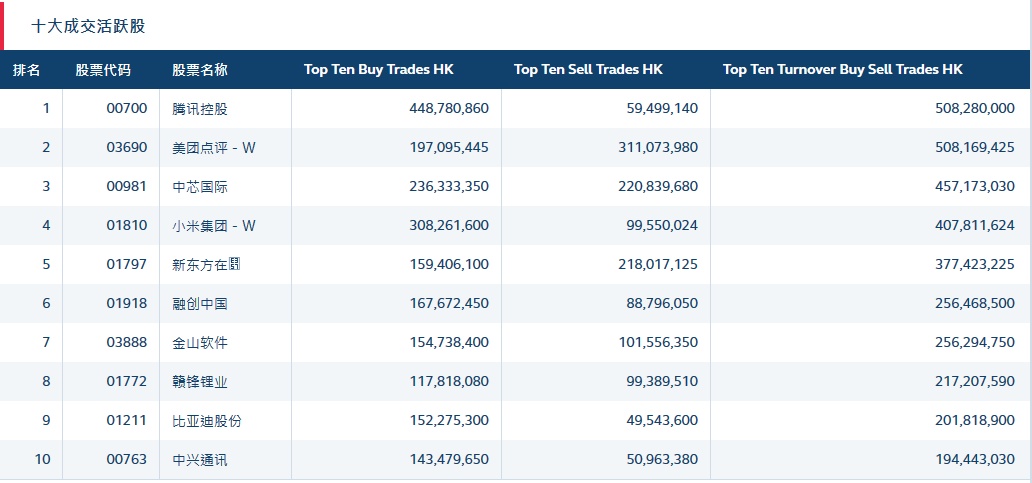Viewport: 1032px width, 483px height.
Task: Select stock code 01772
Action: click(x=126, y=382)
